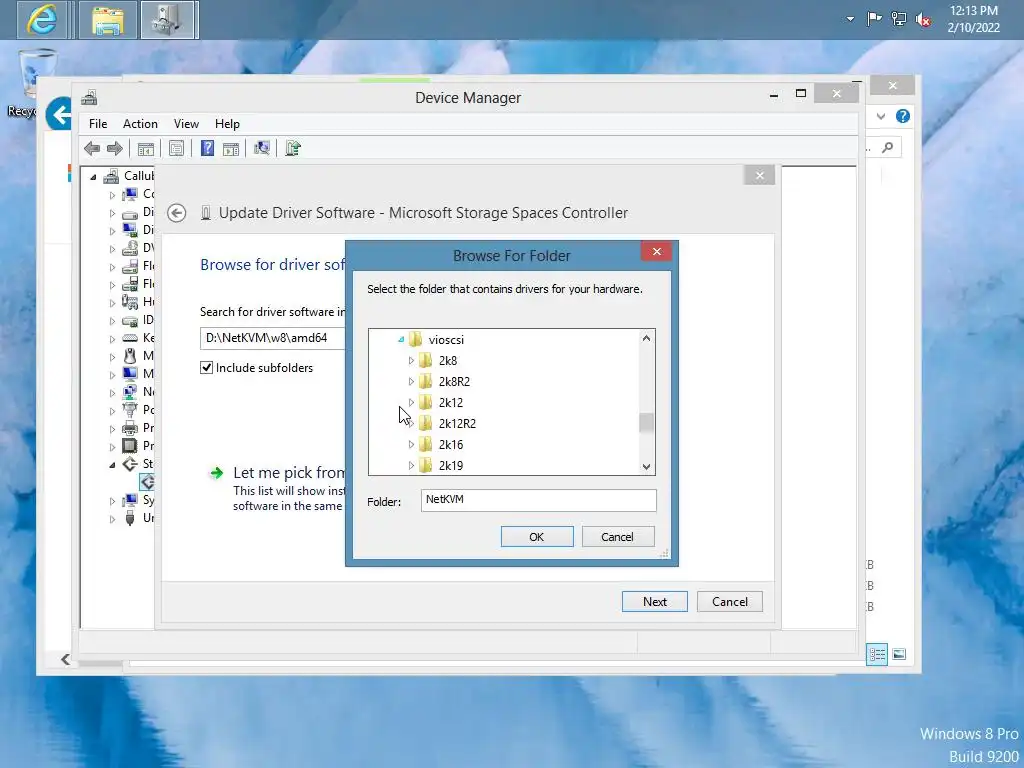This screenshot has height=768, width=1024.
Task: Select the 2k19 folder label
Action: click(451, 466)
